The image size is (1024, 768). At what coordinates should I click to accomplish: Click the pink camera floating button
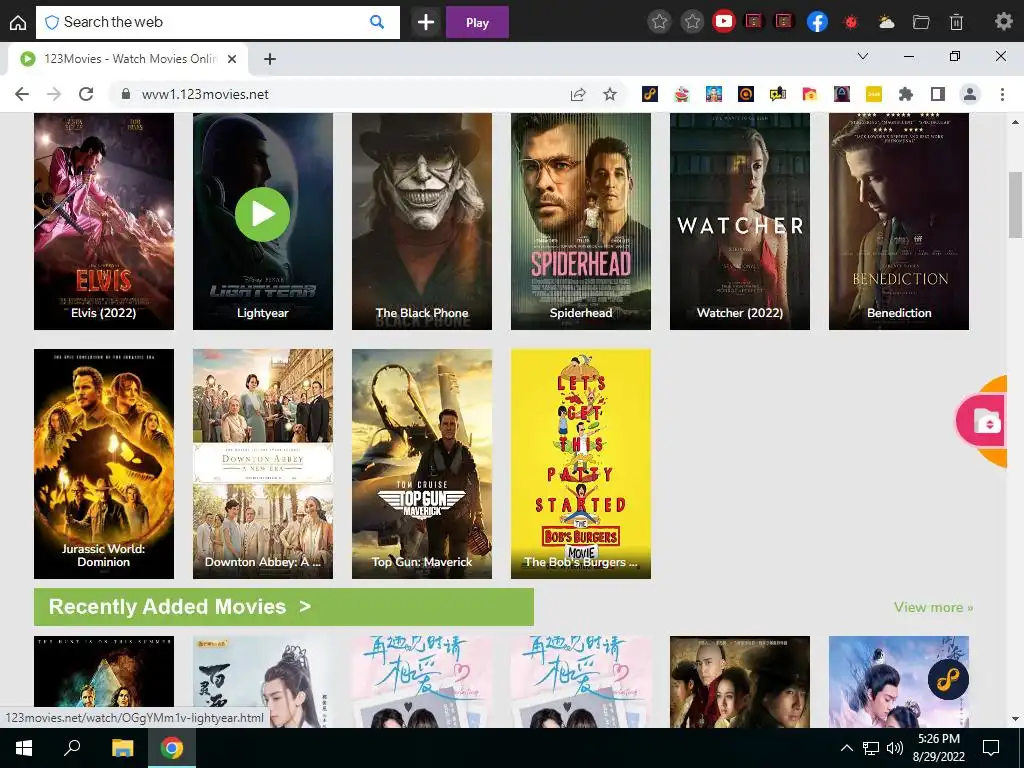(x=981, y=421)
